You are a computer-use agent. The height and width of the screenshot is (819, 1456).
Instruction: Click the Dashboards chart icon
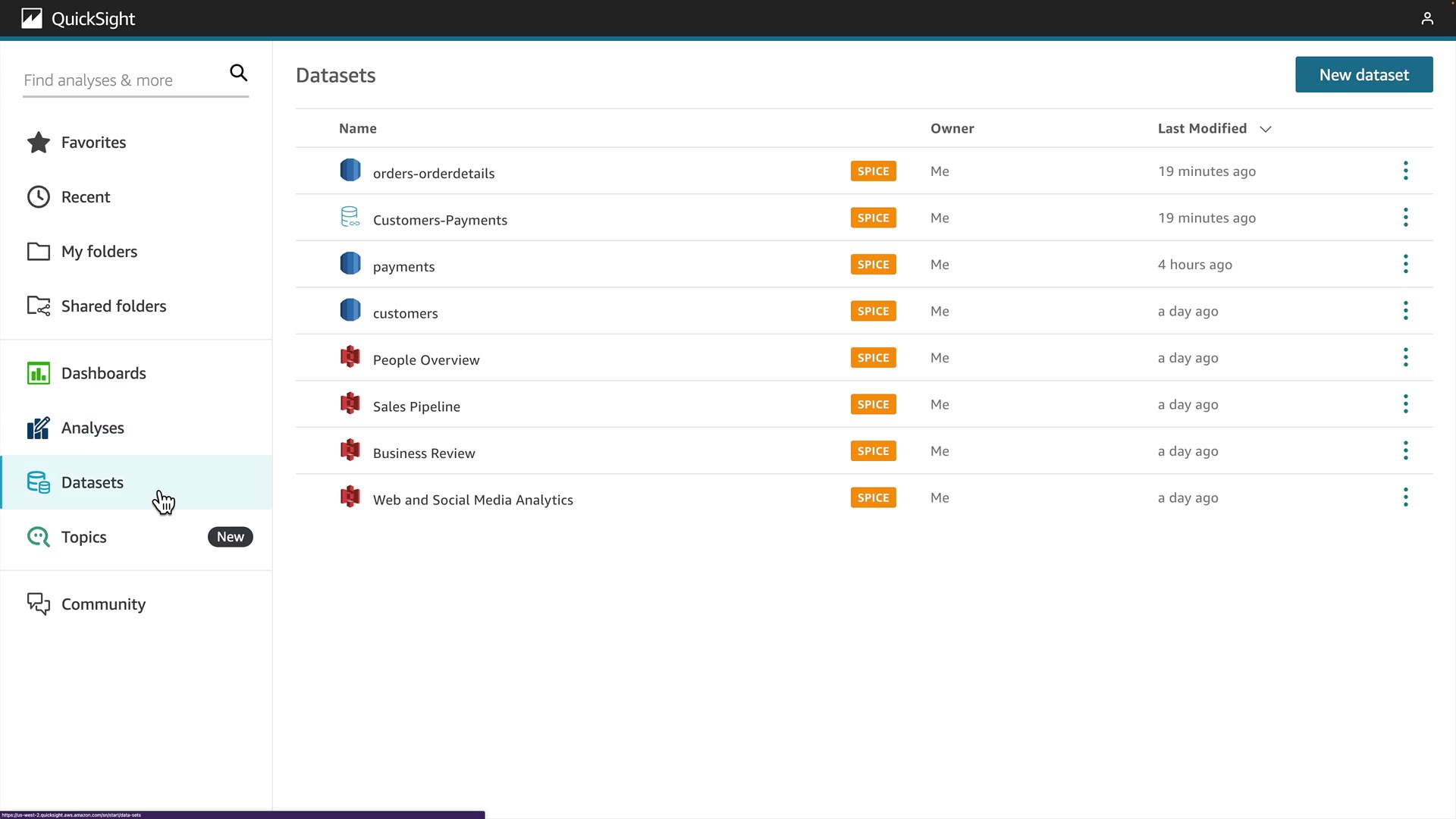click(39, 373)
